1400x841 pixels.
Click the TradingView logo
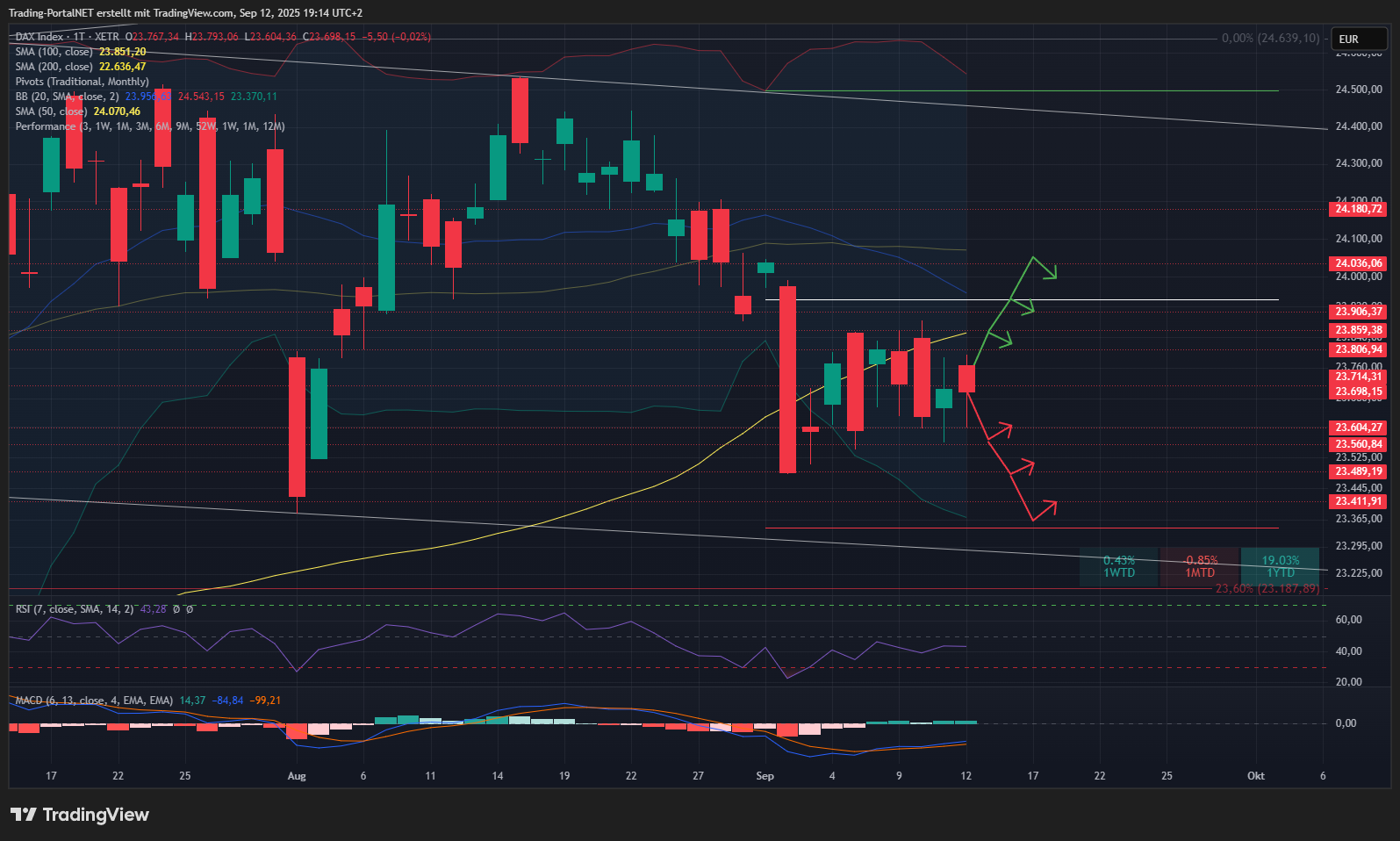[x=80, y=815]
